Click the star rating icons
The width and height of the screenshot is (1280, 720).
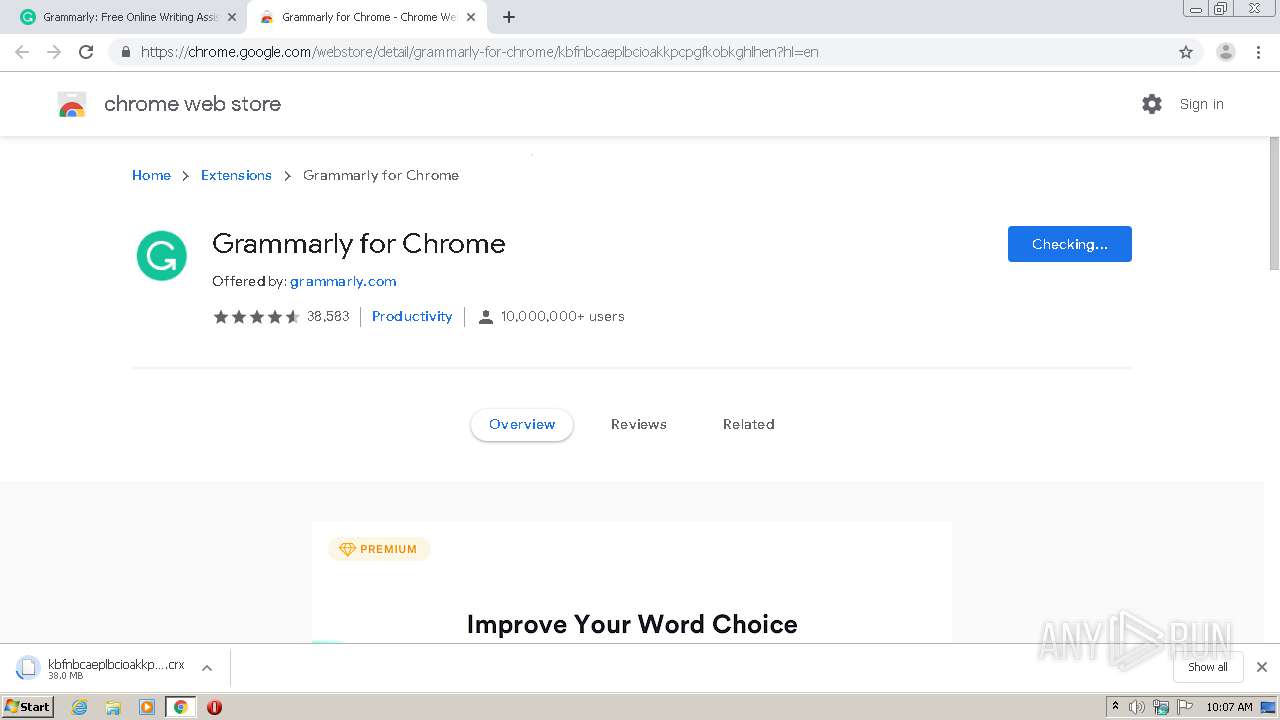pos(256,316)
